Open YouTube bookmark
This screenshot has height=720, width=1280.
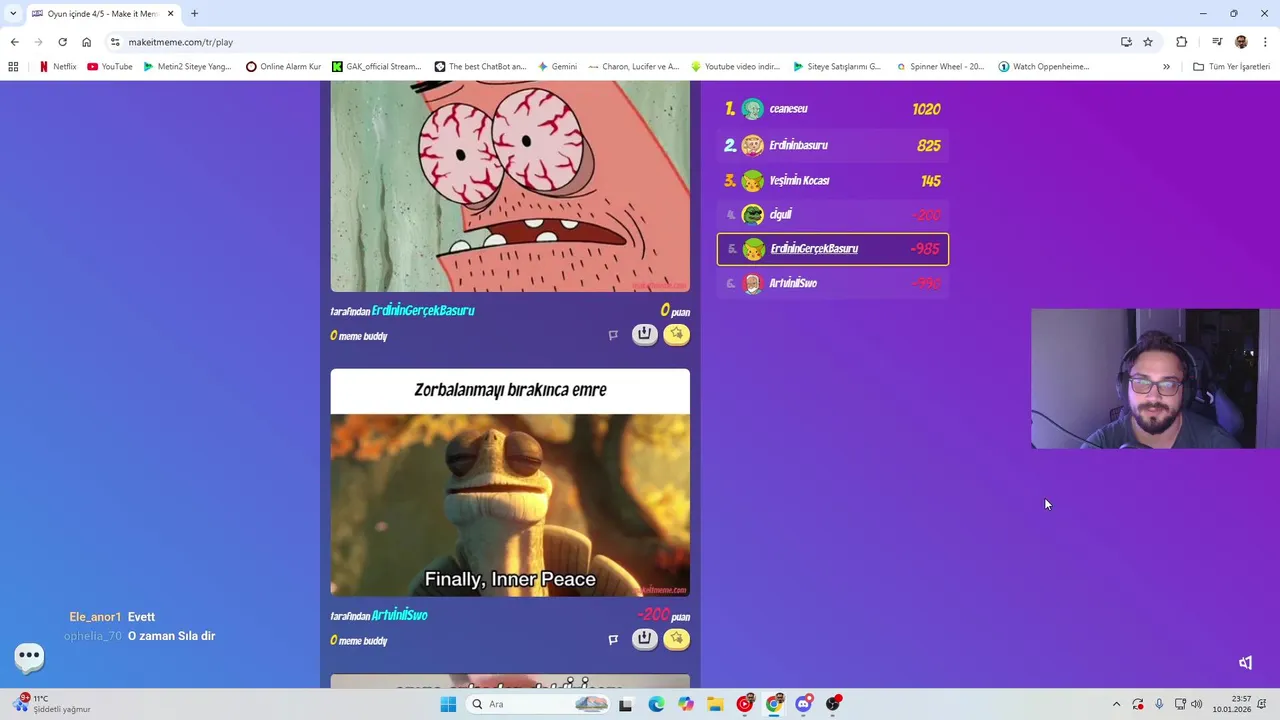pos(110,67)
